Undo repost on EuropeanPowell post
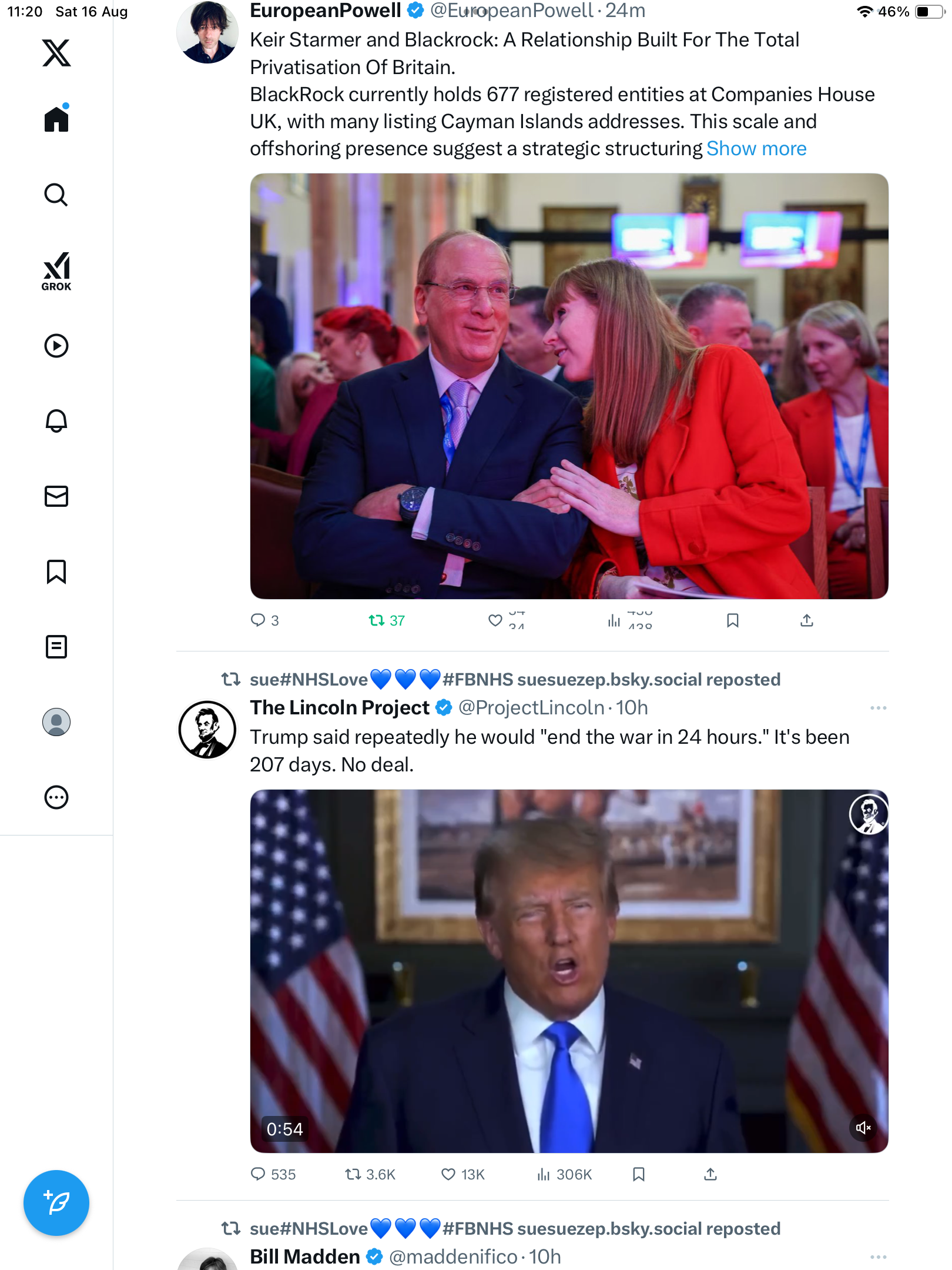The width and height of the screenshot is (952, 1270). point(377,620)
